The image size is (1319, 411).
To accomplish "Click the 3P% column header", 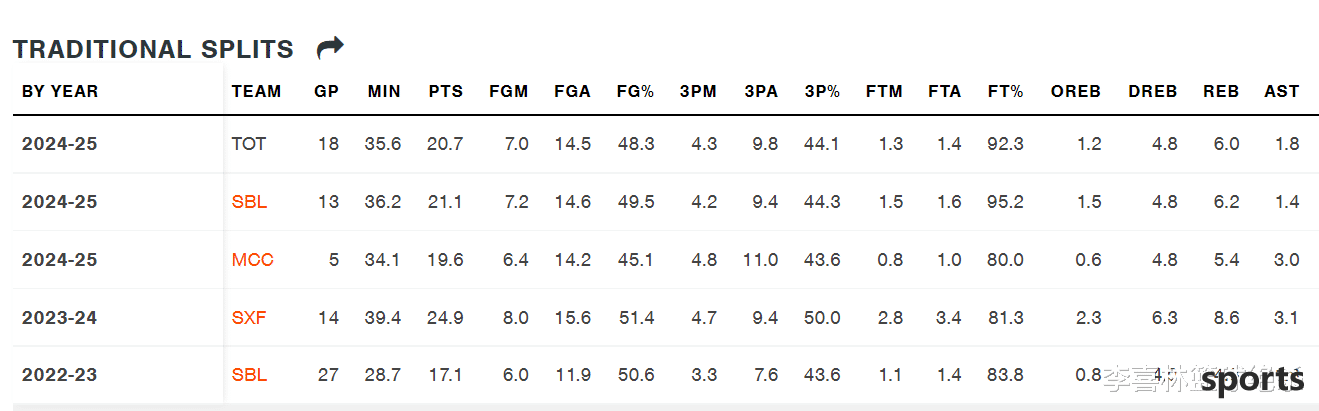I will click(822, 91).
